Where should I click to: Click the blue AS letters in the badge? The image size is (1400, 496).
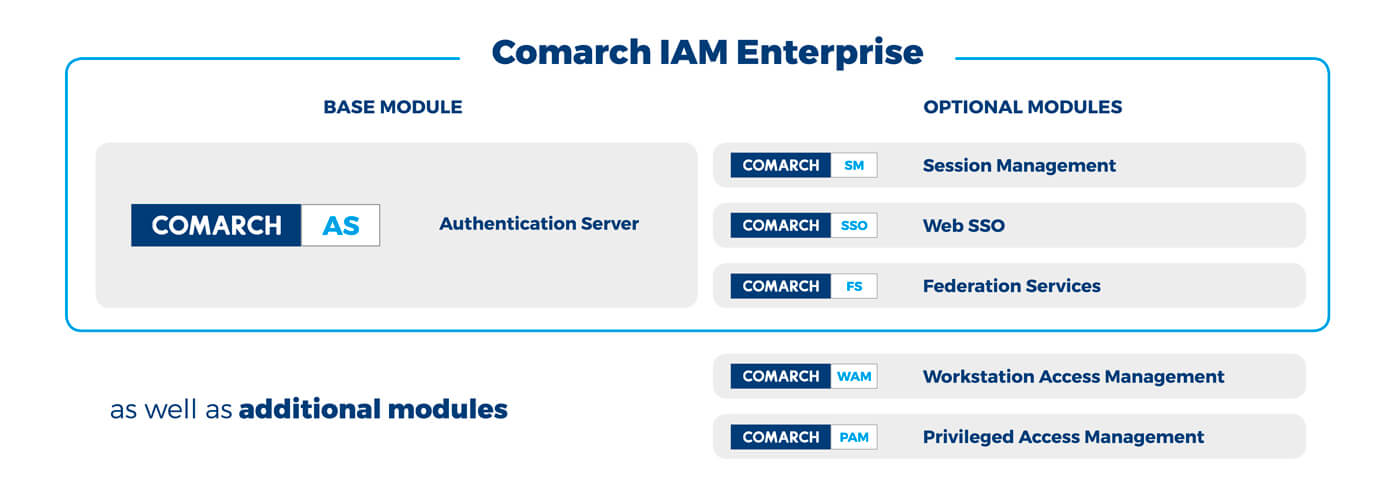340,226
